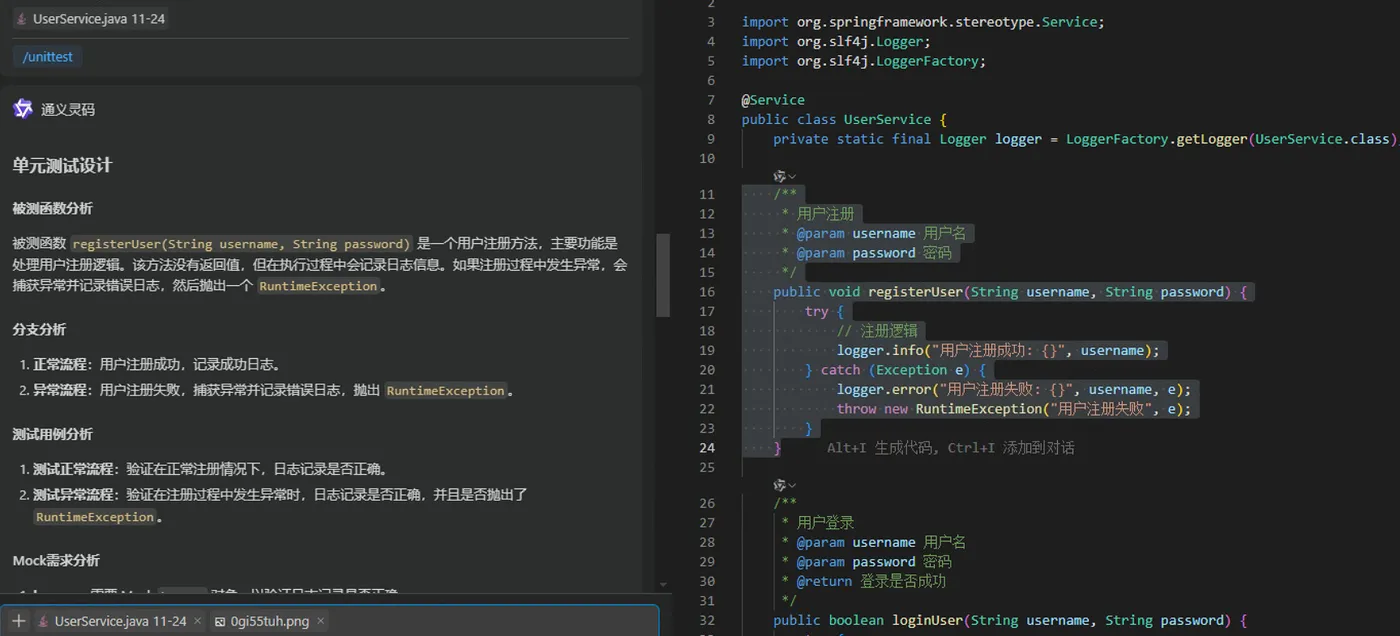Click the Mock需求分析 subheading
The image size is (1400, 636).
pyautogui.click(x=56, y=560)
